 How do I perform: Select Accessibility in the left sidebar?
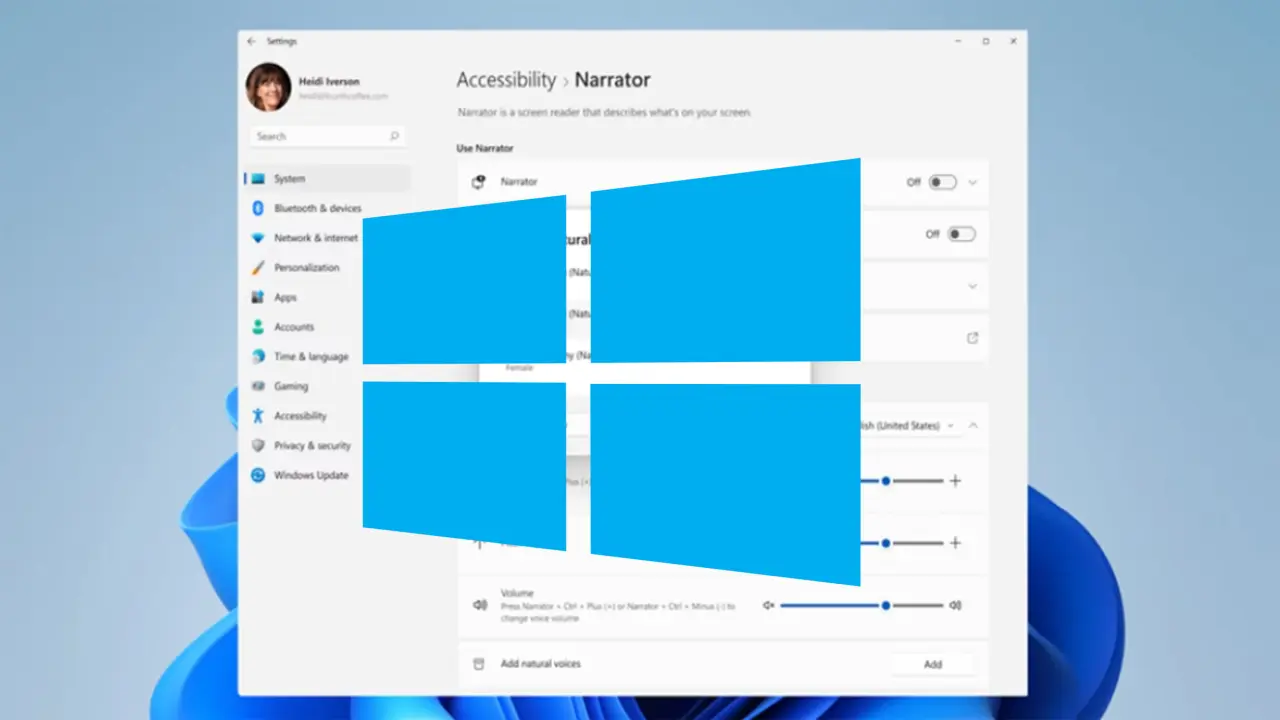300,416
